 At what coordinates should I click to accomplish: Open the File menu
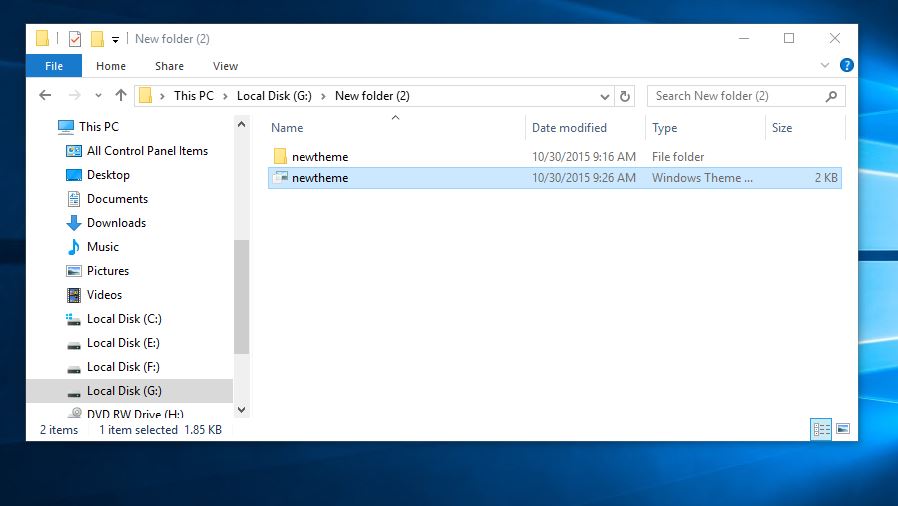(54, 66)
